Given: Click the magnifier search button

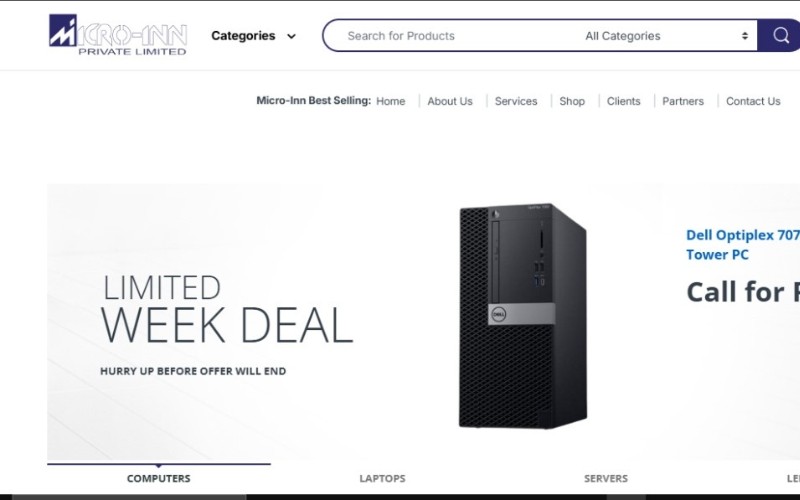Looking at the screenshot, I should click(x=779, y=35).
